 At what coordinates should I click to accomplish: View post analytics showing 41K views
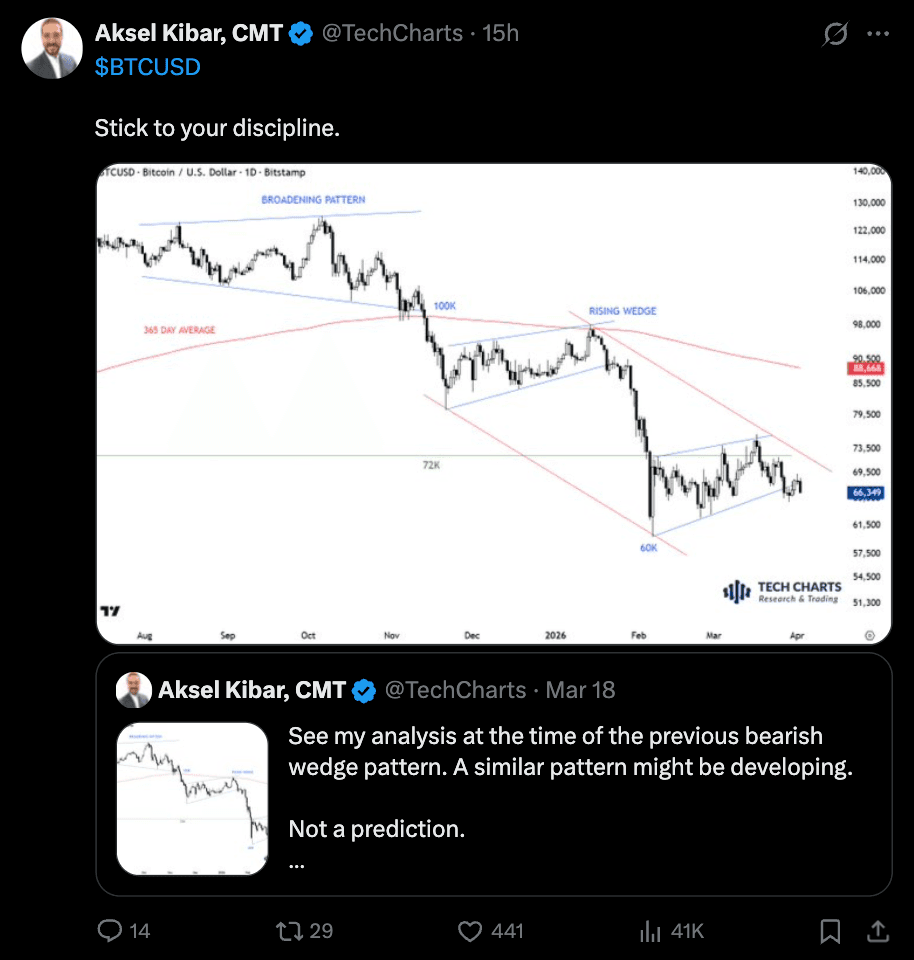(650, 931)
